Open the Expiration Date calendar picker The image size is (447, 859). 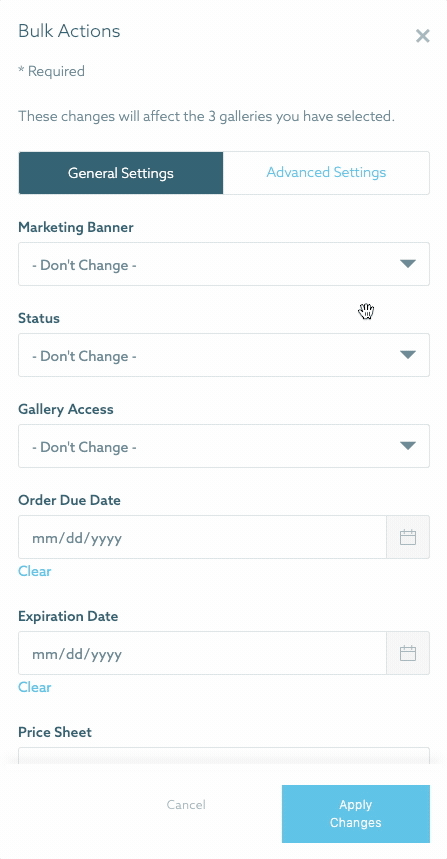pyautogui.click(x=408, y=653)
